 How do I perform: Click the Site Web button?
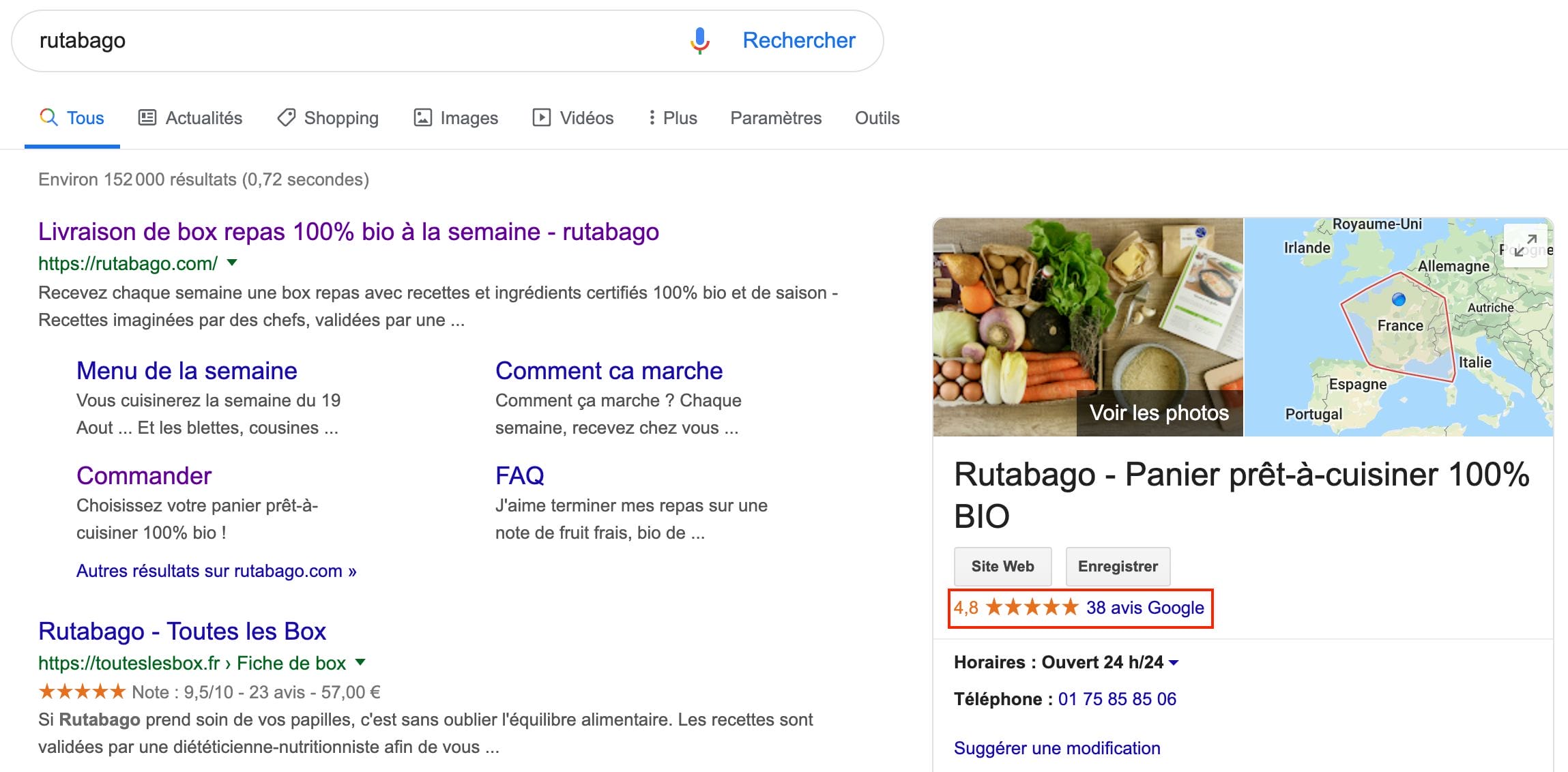point(1002,566)
